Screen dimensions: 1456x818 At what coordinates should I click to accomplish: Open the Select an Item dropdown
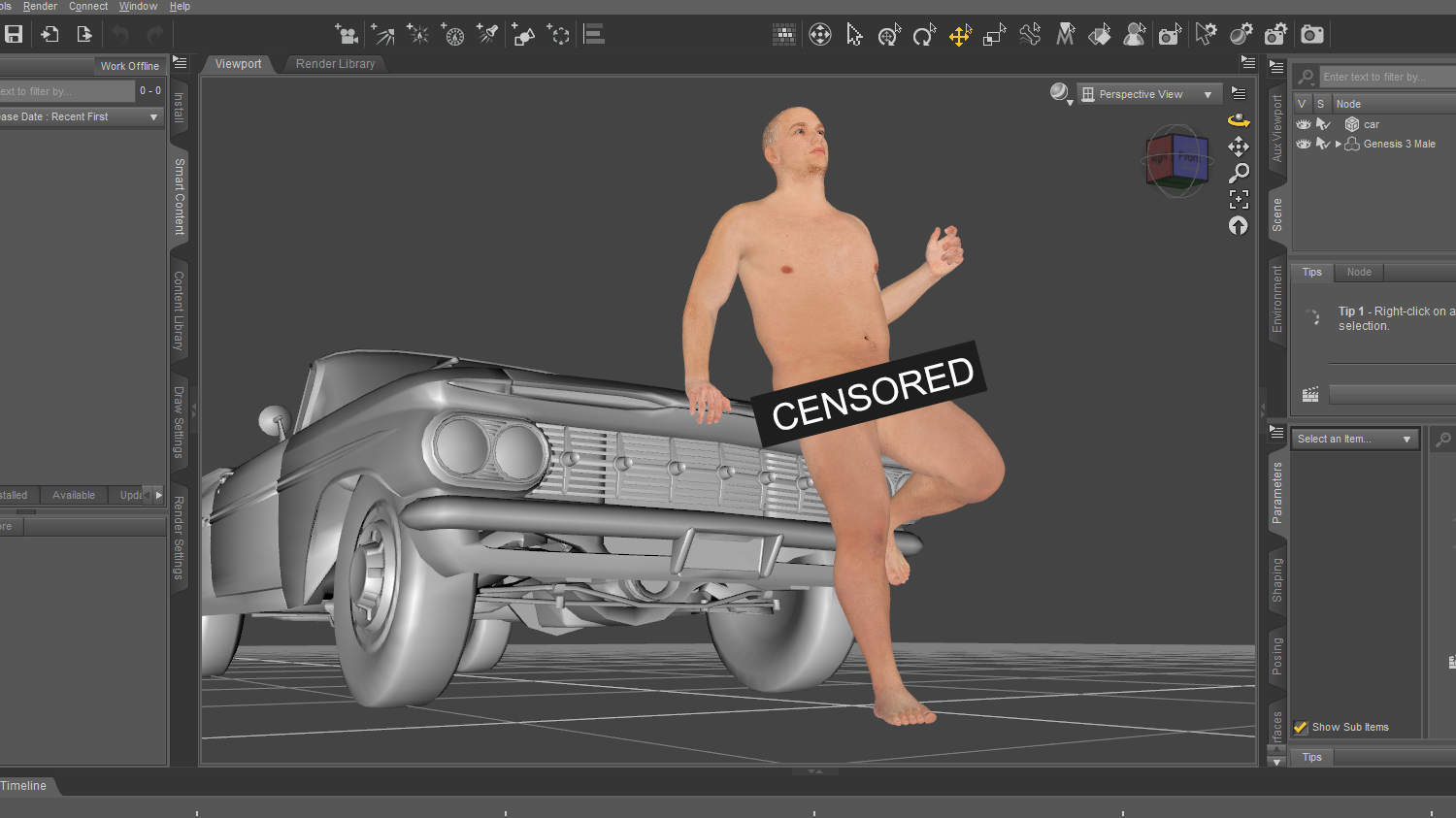(1354, 439)
